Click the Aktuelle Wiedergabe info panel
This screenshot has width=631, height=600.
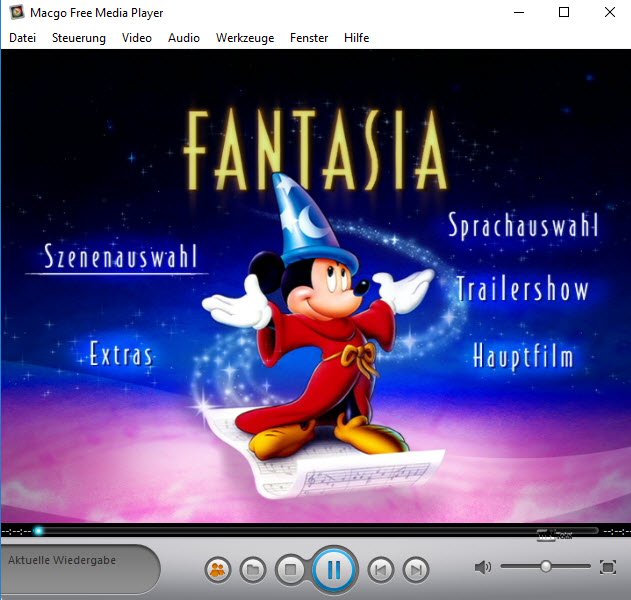pyautogui.click(x=80, y=569)
